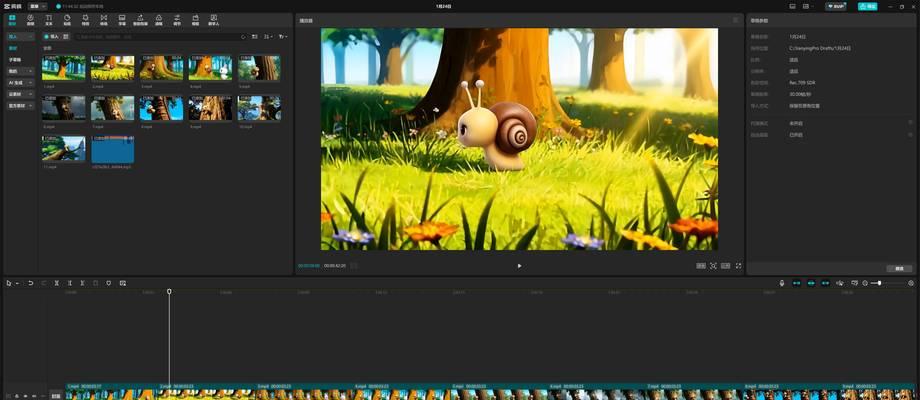Screen dimensions: 920x400
Task: Expand the AI Generate section in sidebar
Action: (x=20, y=83)
